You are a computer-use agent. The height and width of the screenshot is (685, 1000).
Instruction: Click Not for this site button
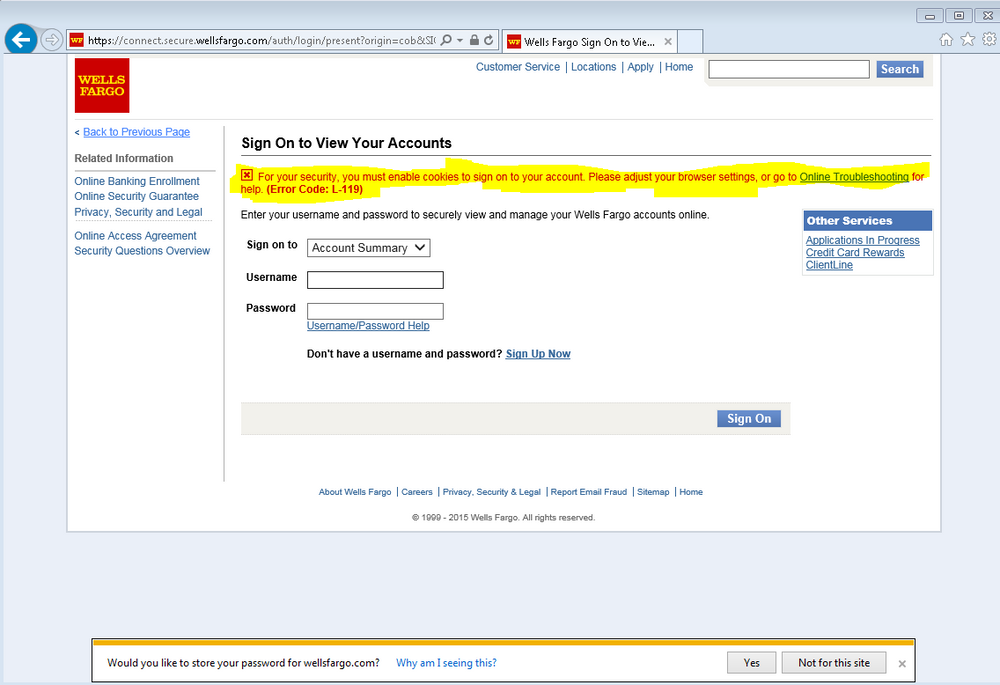point(834,663)
